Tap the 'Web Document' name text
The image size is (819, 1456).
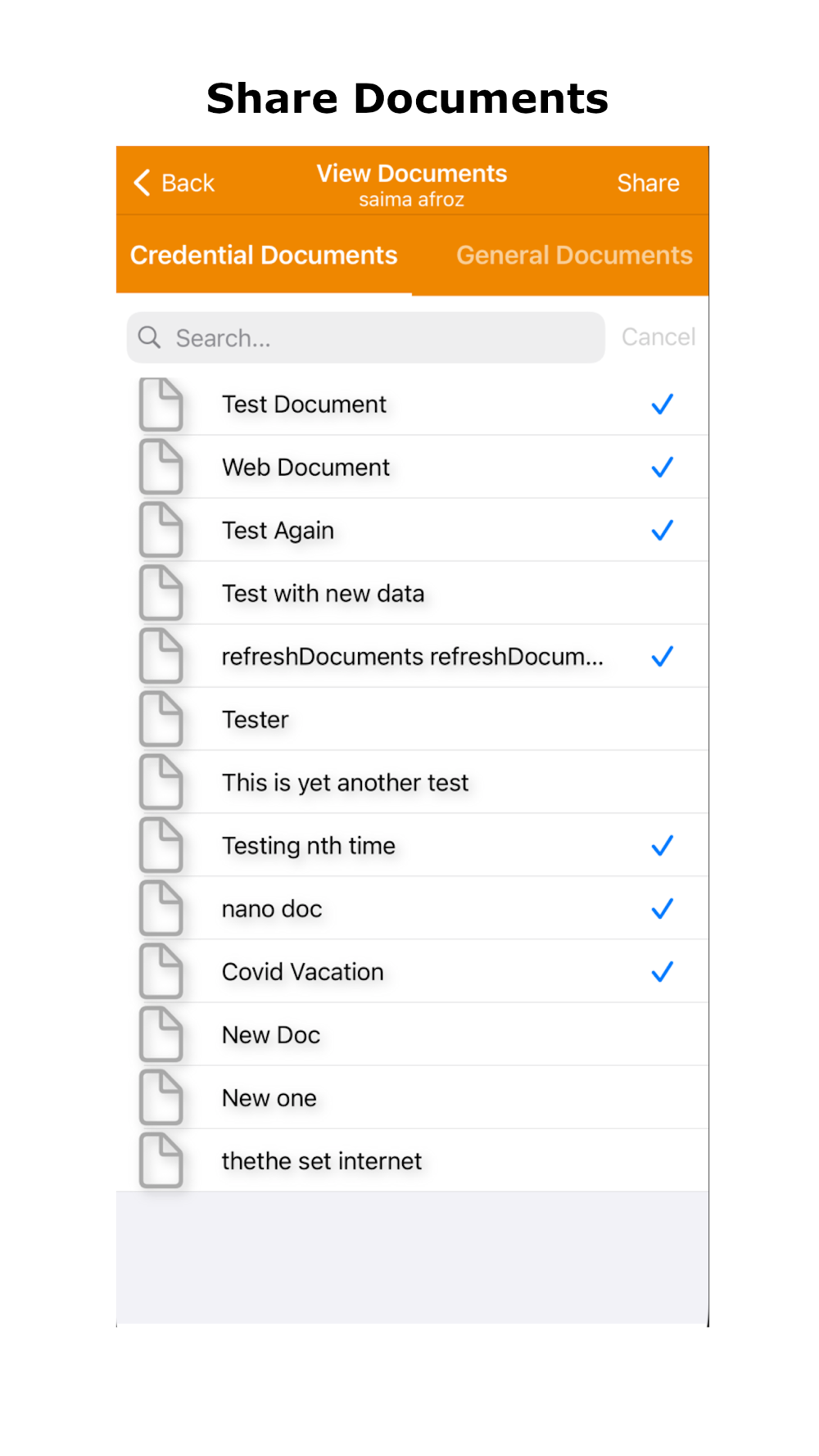pos(306,468)
